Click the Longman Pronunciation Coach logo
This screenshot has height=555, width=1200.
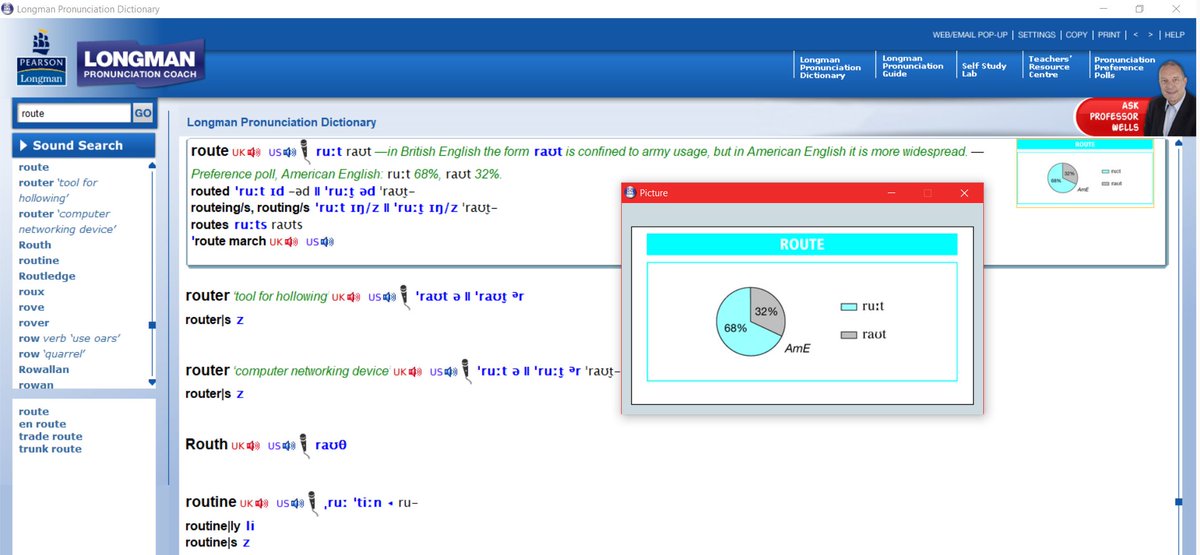click(140, 63)
